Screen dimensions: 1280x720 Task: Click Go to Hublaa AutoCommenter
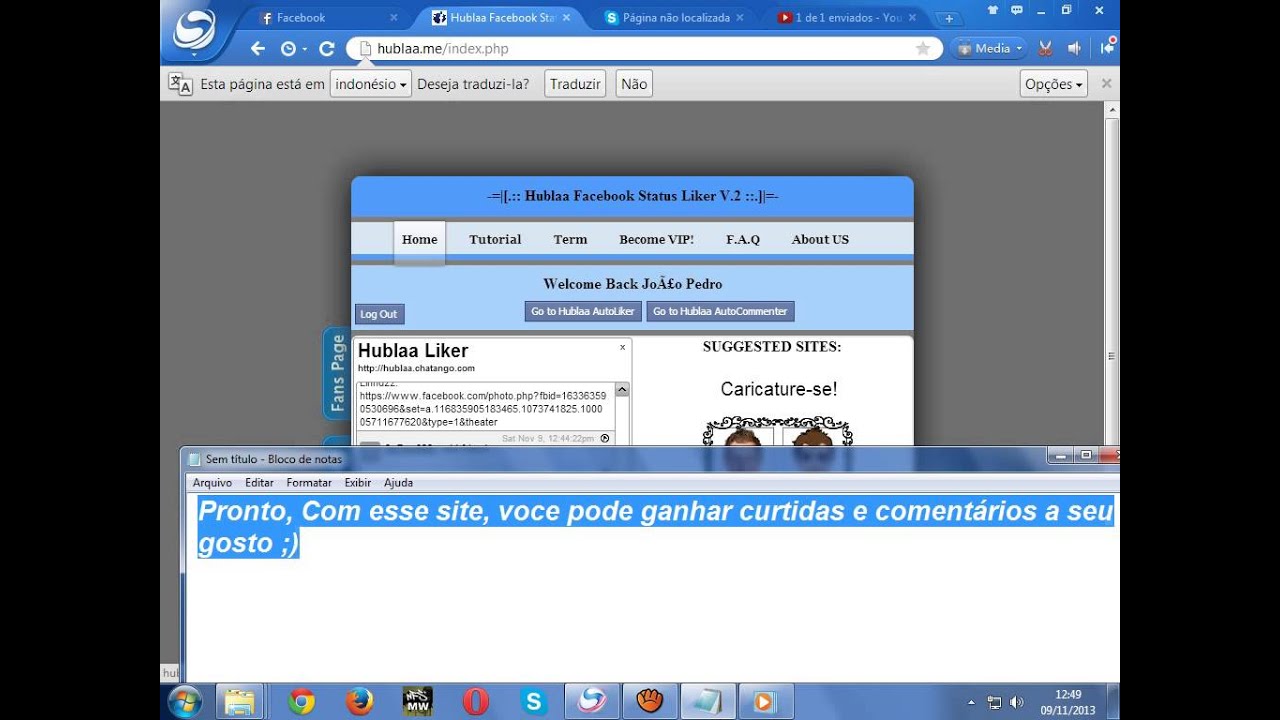720,311
